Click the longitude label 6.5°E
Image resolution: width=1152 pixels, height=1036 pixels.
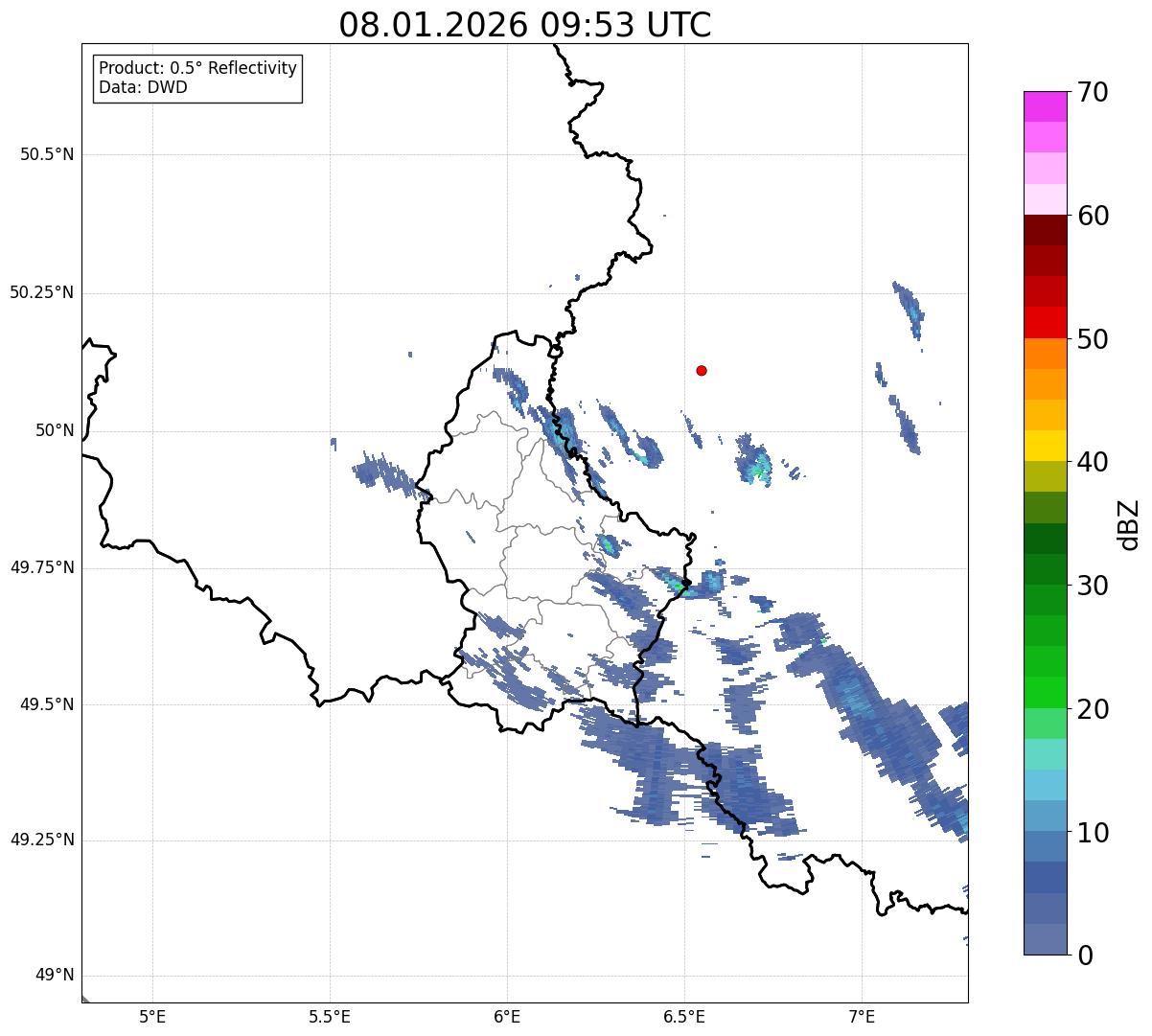click(x=684, y=1017)
